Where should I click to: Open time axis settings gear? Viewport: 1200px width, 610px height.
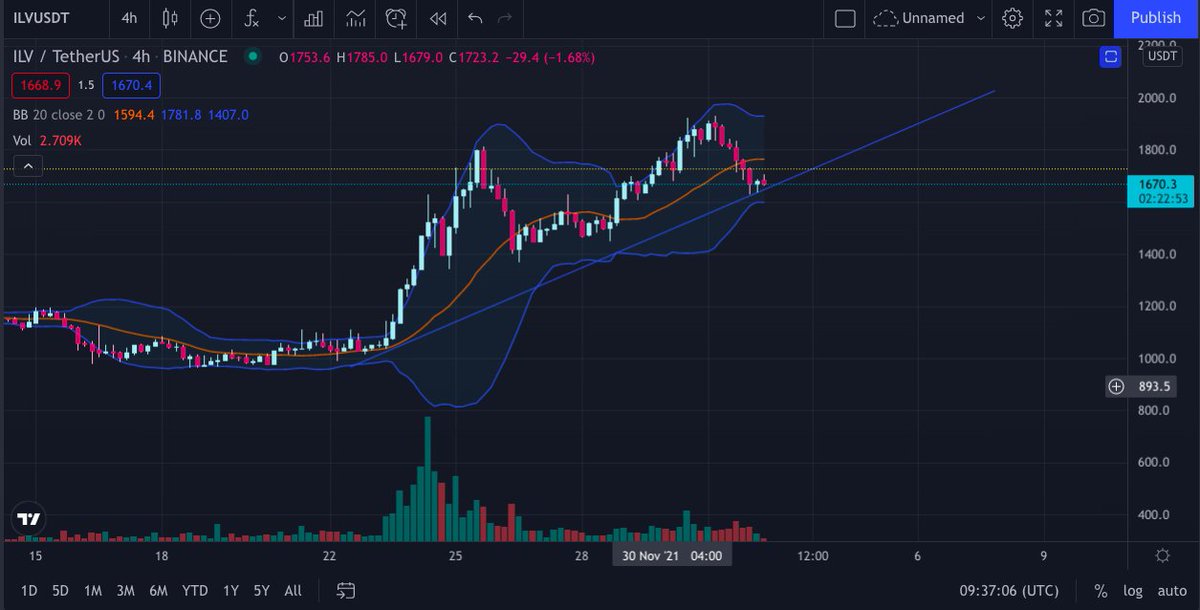(1163, 556)
